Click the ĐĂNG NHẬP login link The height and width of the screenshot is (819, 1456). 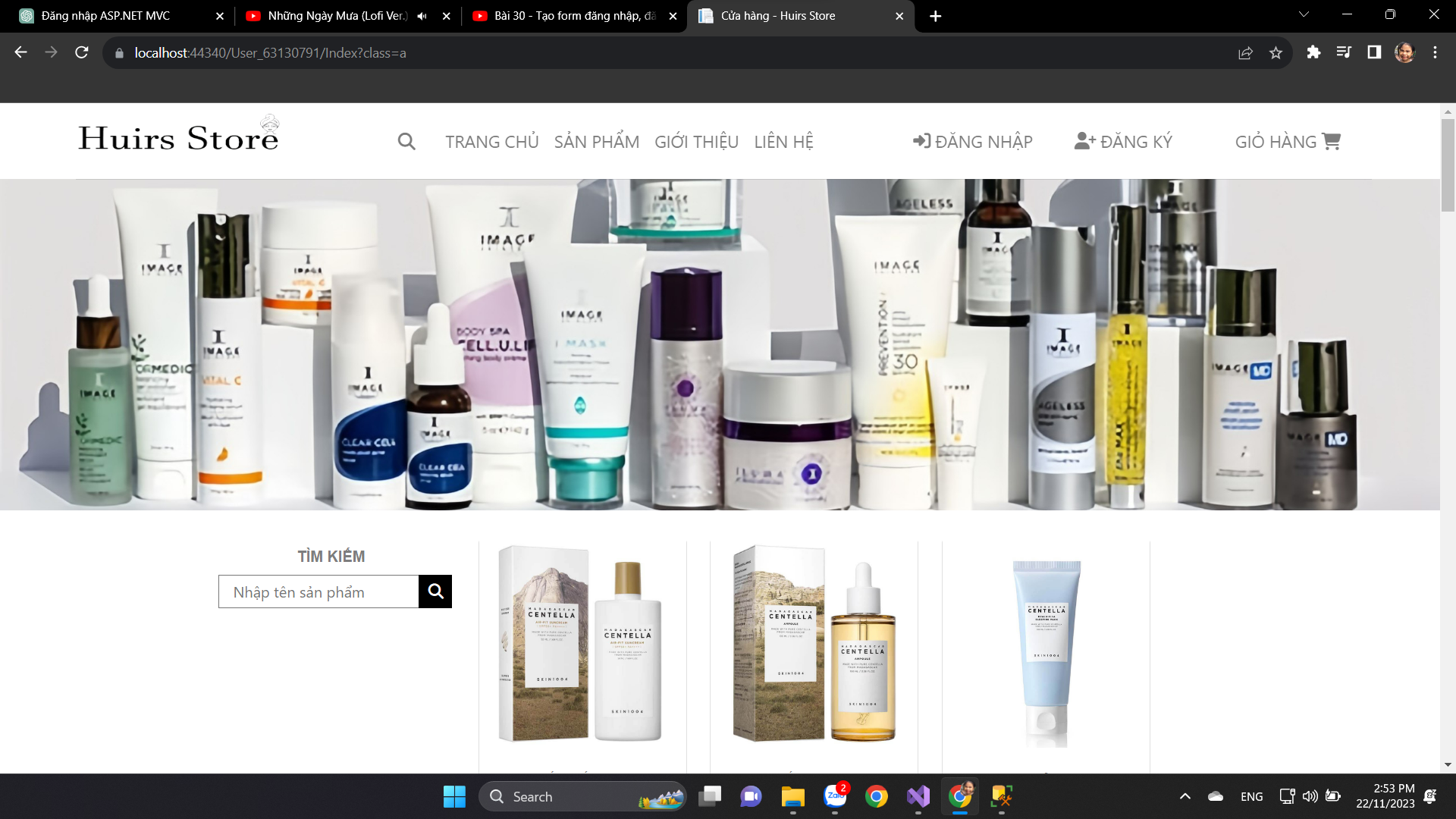[972, 142]
